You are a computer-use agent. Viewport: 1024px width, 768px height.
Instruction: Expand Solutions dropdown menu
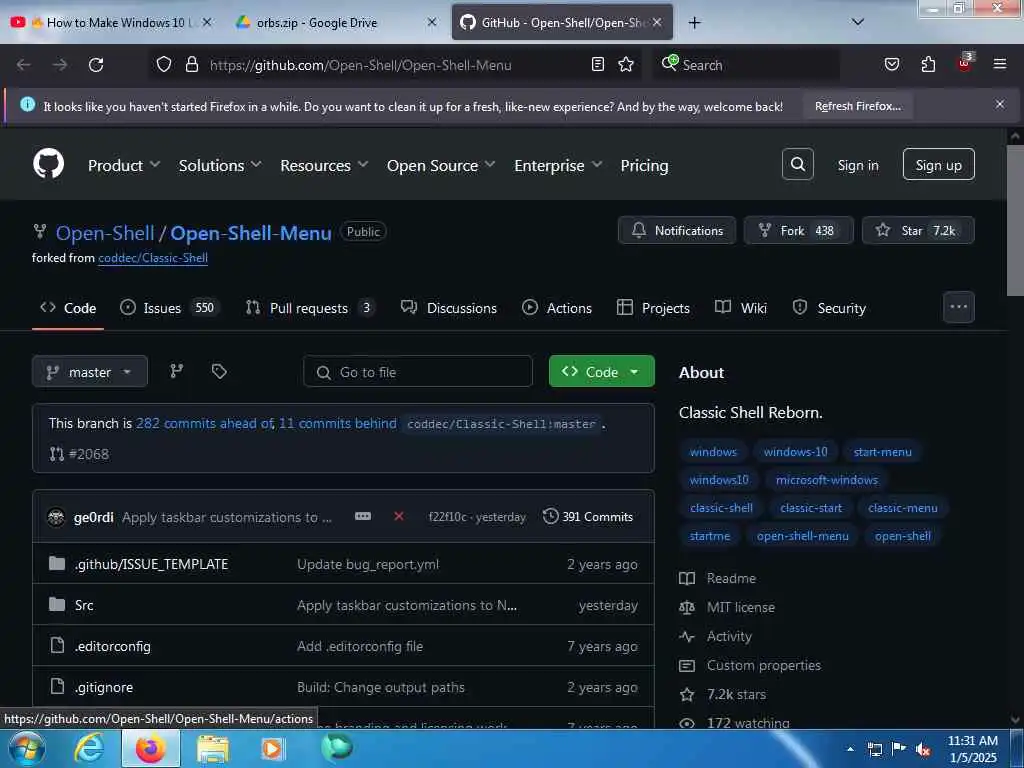[219, 165]
